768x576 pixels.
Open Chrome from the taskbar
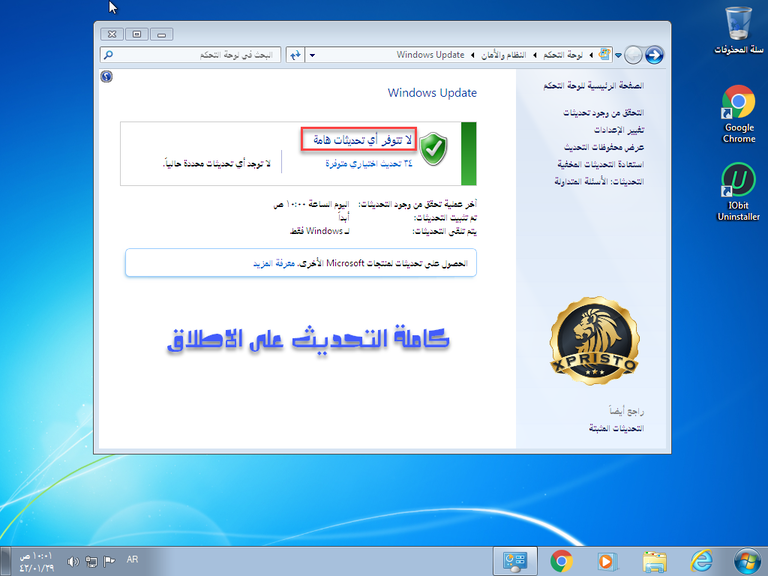(561, 561)
